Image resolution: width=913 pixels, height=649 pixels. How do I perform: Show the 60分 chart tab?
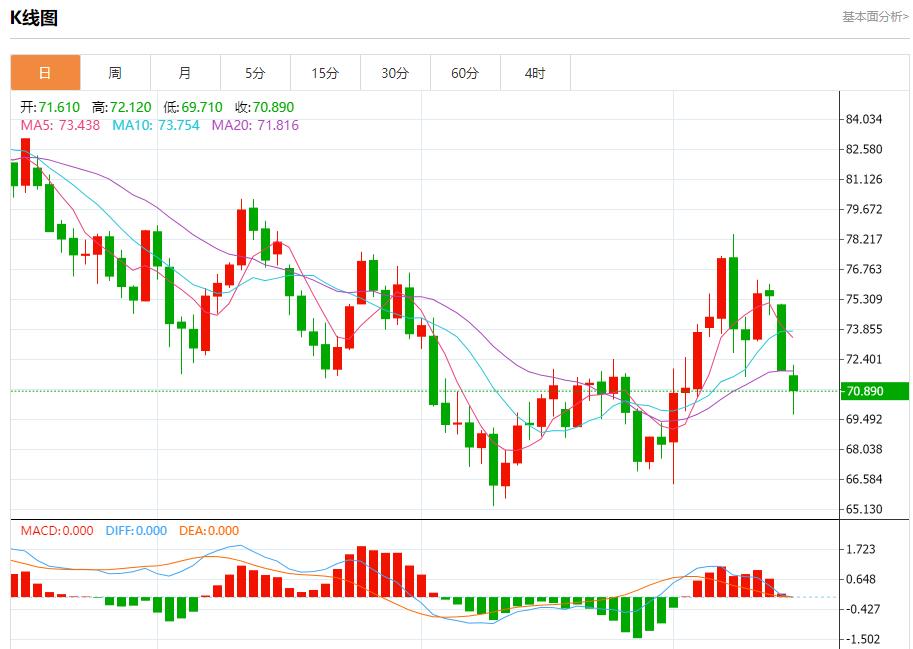coord(465,73)
